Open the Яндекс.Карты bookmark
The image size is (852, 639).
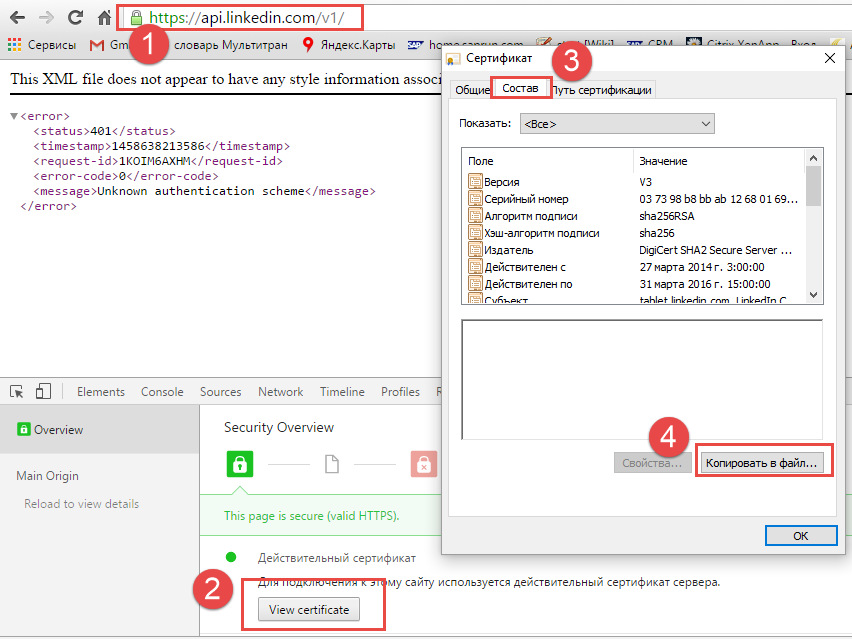pos(349,45)
